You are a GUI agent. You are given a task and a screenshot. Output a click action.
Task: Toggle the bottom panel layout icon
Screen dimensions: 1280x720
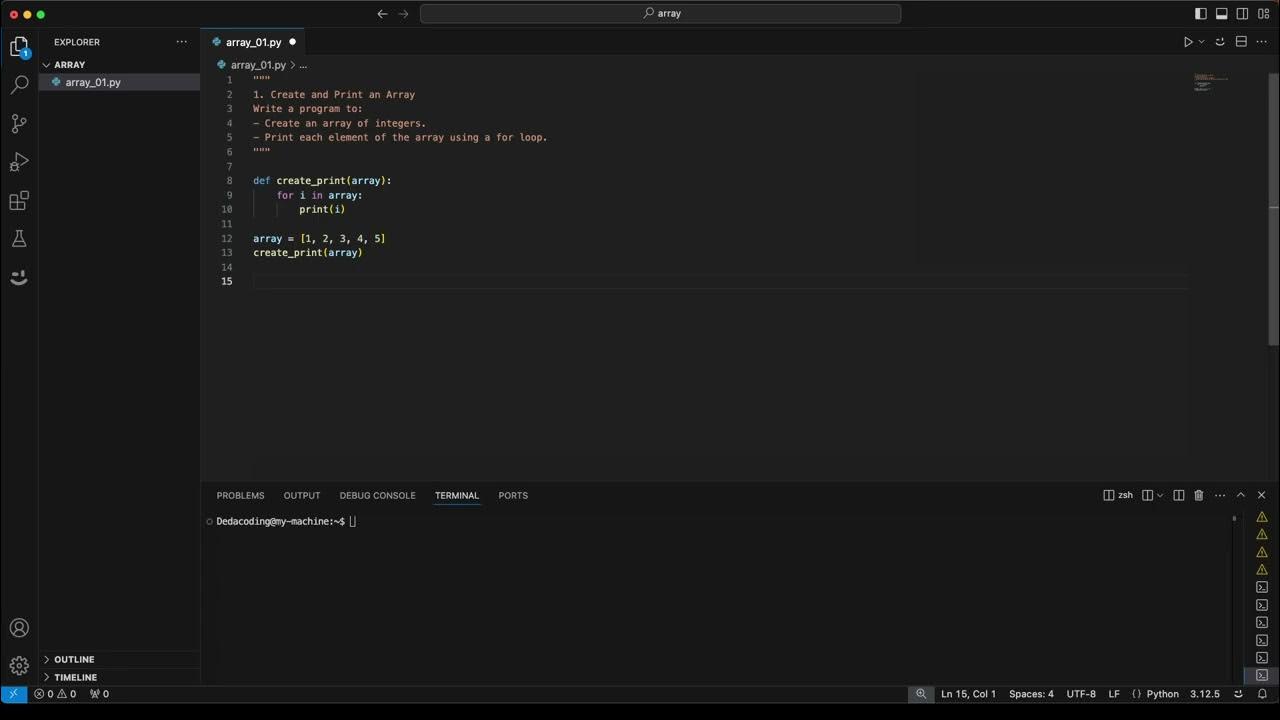coord(1222,14)
